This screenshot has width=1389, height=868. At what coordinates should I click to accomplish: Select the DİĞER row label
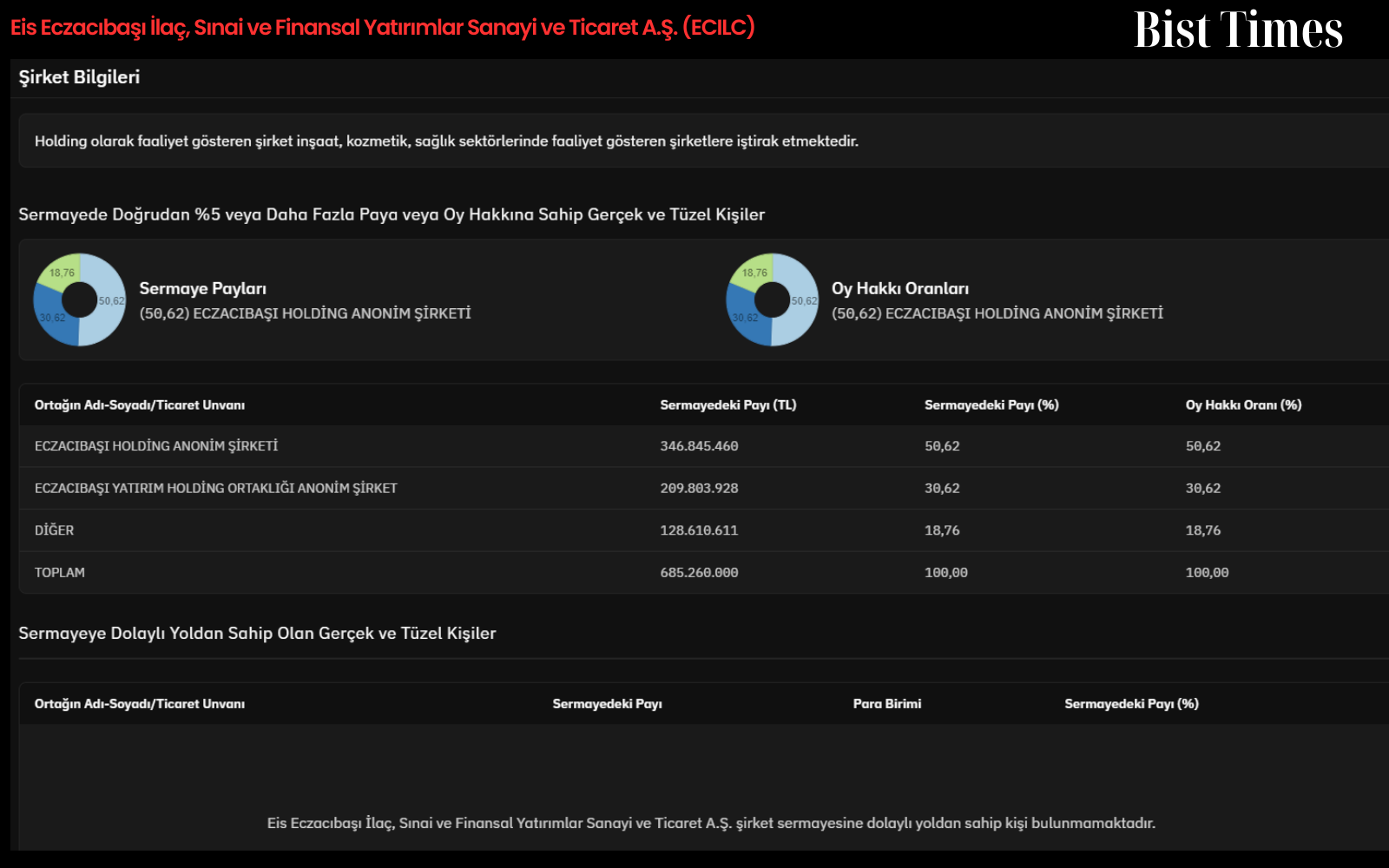click(x=54, y=529)
